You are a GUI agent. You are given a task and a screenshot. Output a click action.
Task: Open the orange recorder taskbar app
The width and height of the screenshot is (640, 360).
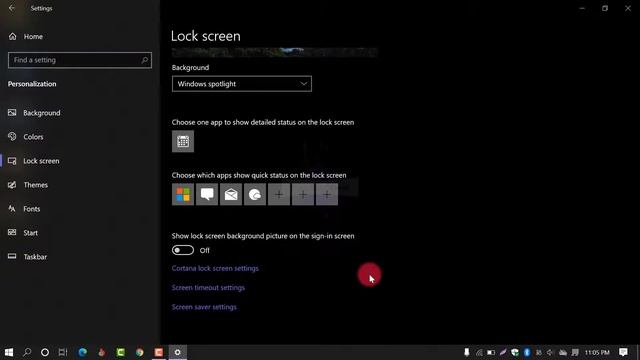pyautogui.click(x=159, y=352)
